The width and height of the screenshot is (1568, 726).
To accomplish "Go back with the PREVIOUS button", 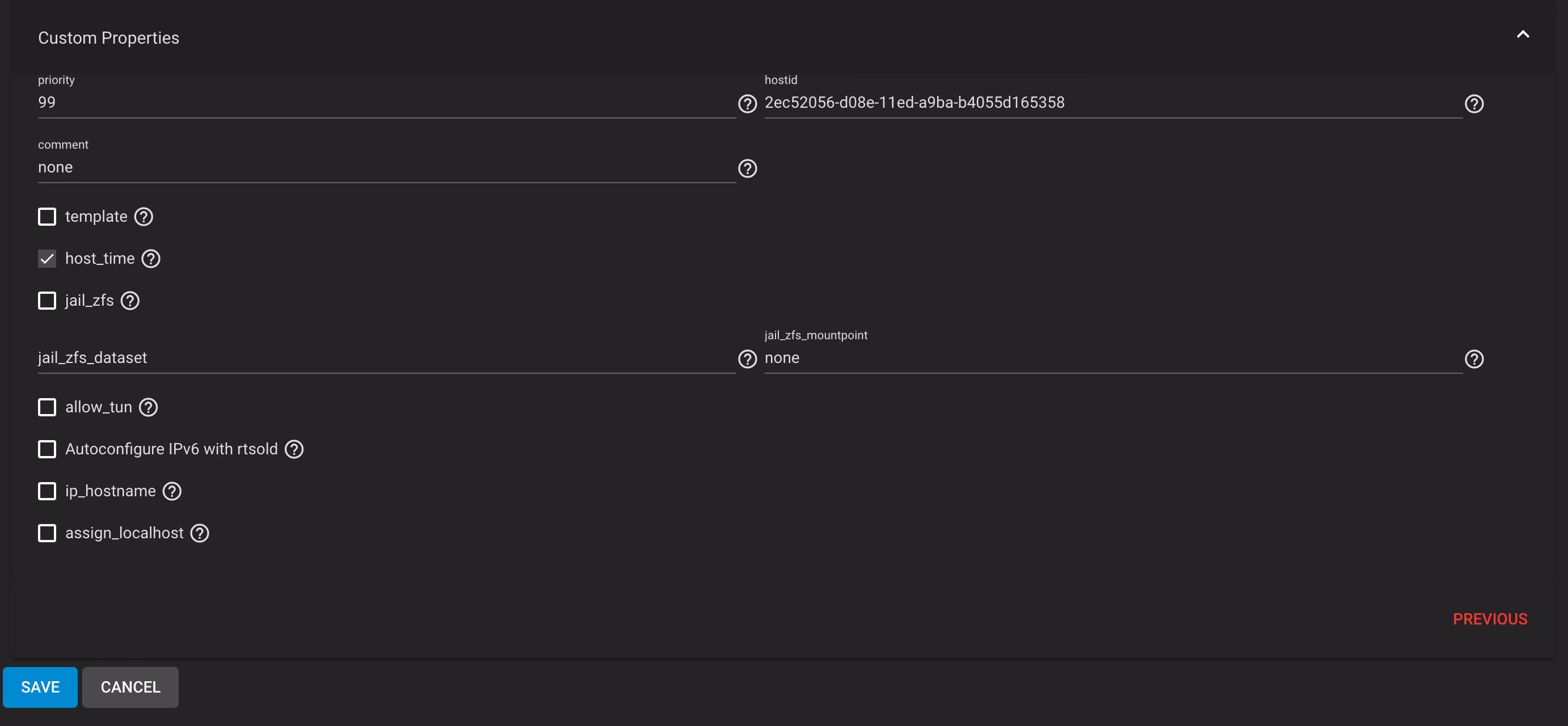I will click(x=1490, y=619).
